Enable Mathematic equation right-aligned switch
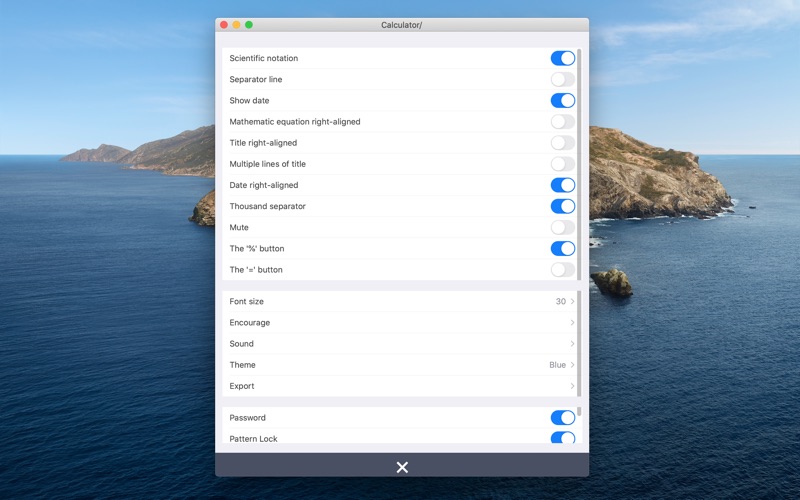Screen dimensions: 800x500 tap(563, 121)
